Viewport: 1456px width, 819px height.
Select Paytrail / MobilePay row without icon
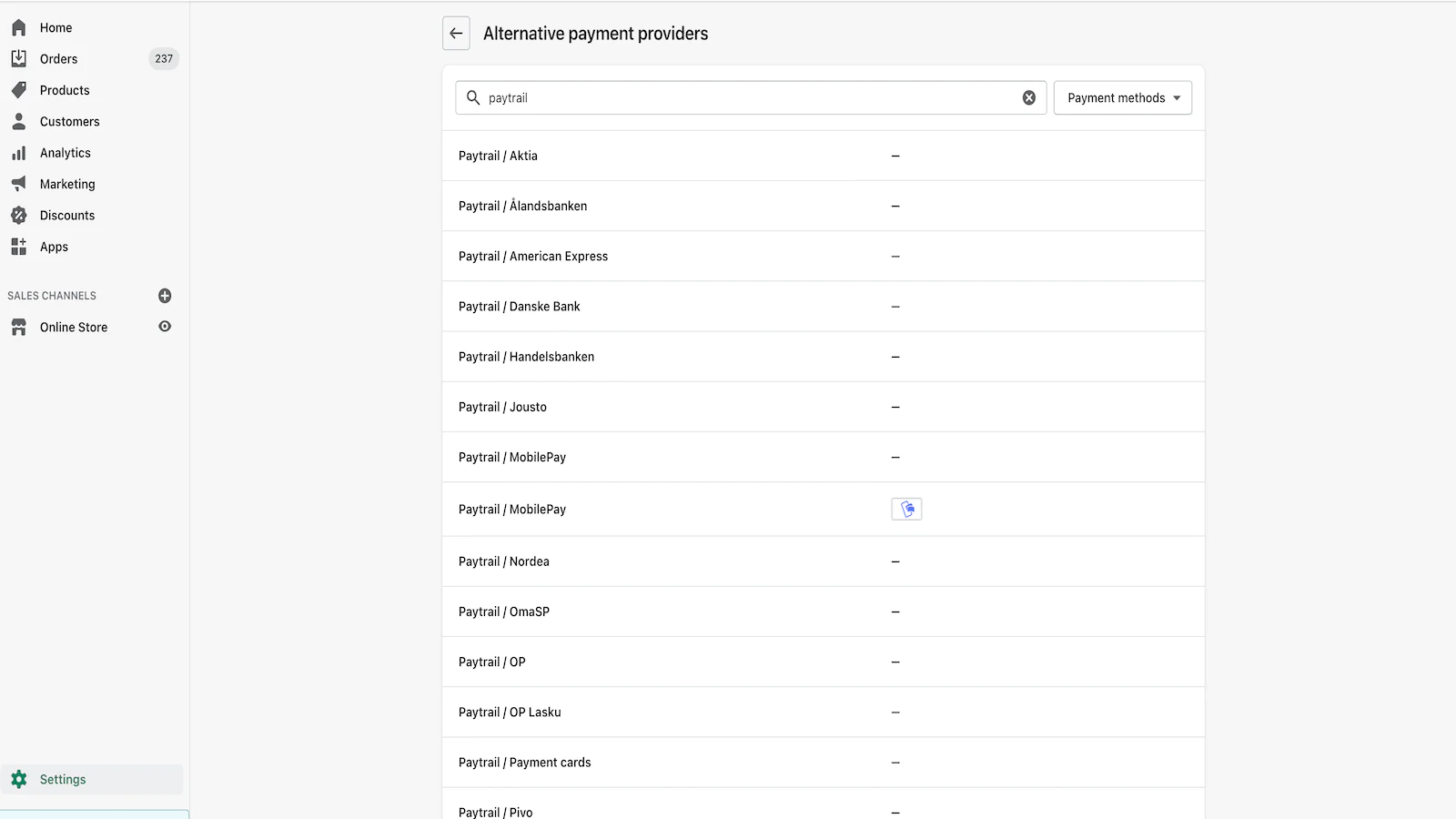(x=824, y=457)
